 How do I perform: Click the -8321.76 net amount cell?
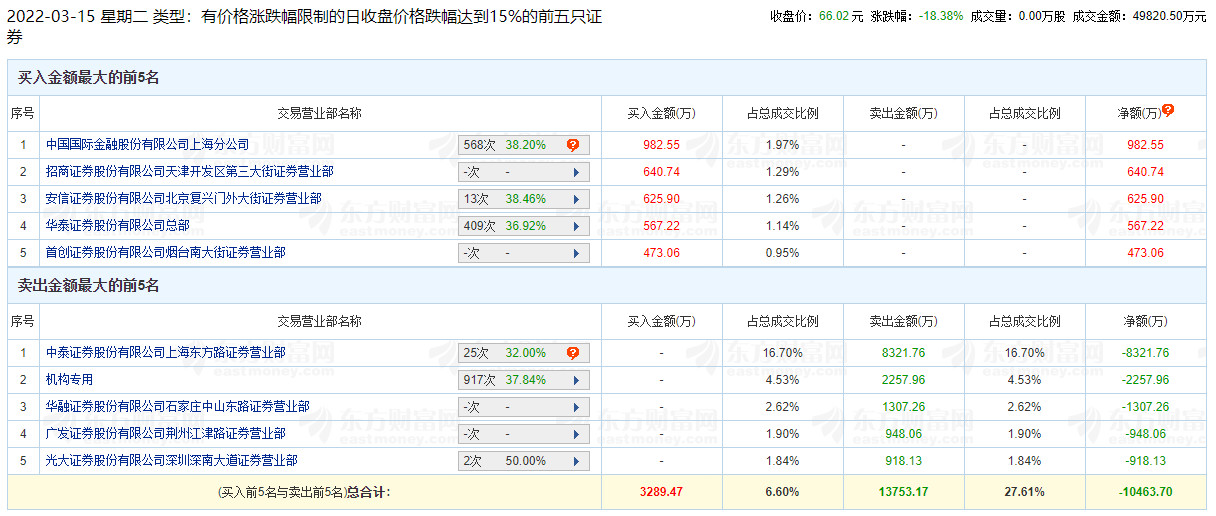(x=1145, y=353)
